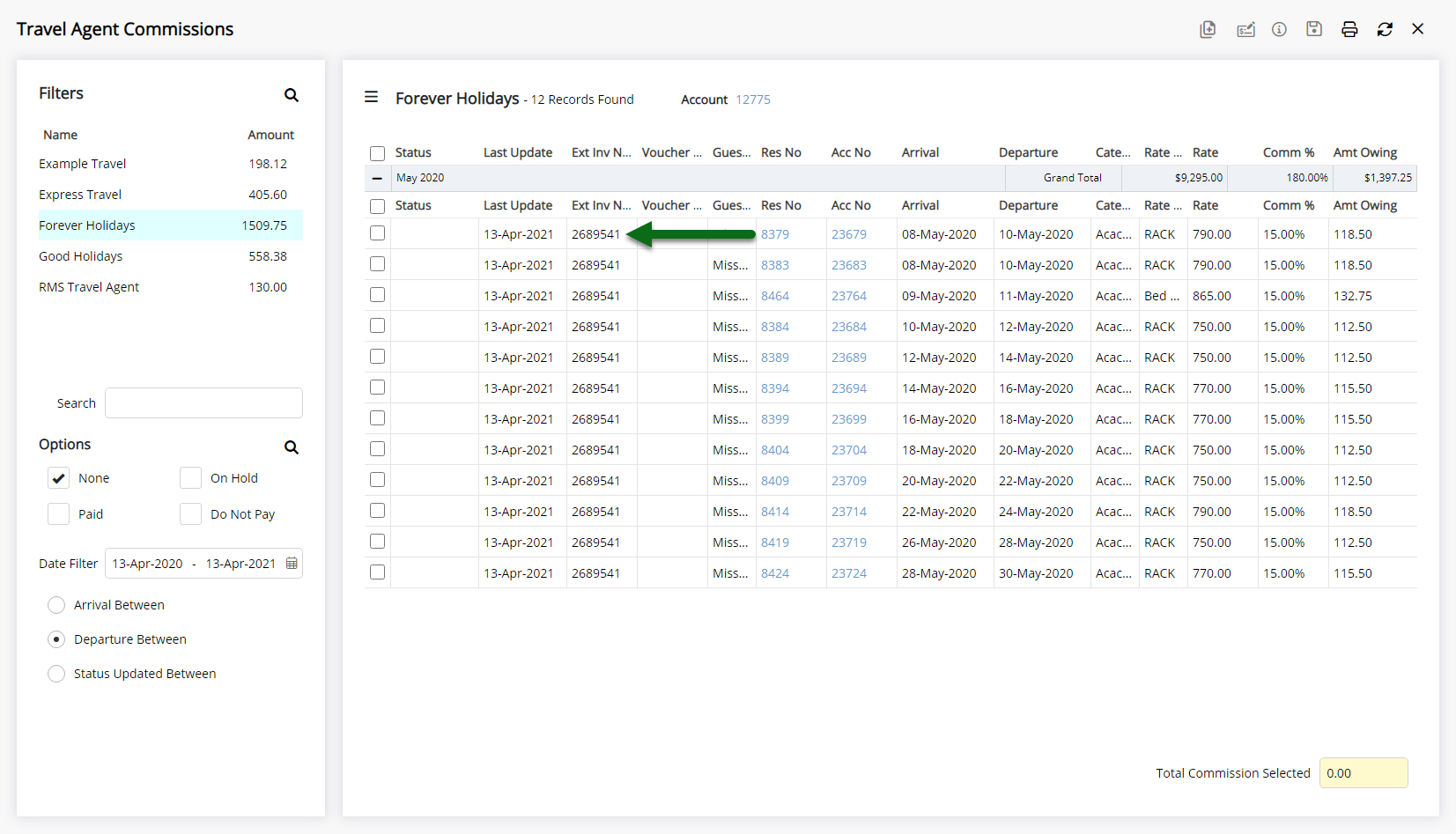Click the save disk icon

pos(1314,29)
